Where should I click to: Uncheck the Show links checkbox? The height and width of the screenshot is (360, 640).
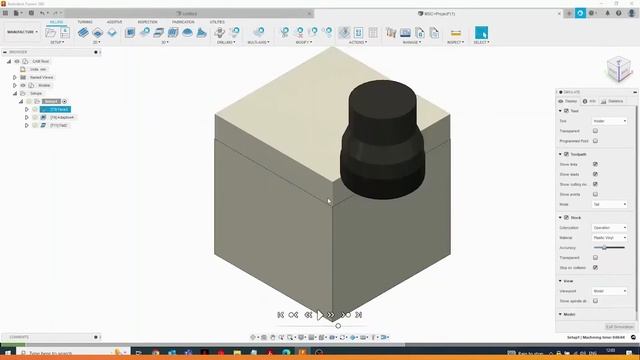[x=595, y=164]
